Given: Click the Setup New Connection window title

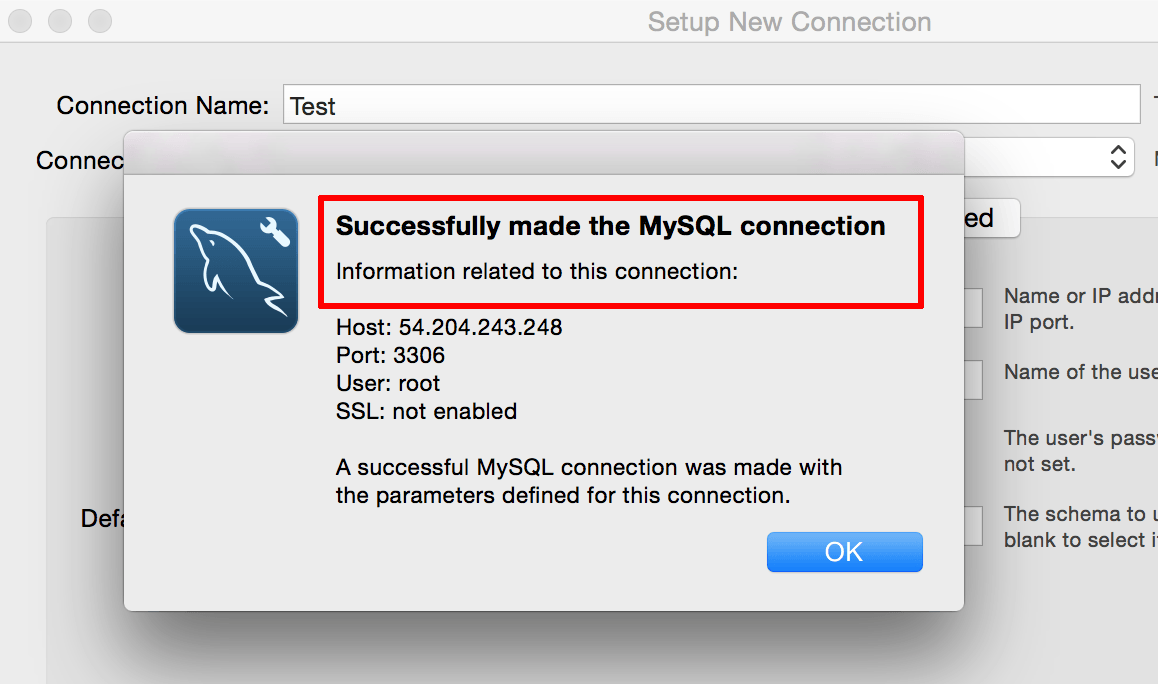Looking at the screenshot, I should point(789,22).
